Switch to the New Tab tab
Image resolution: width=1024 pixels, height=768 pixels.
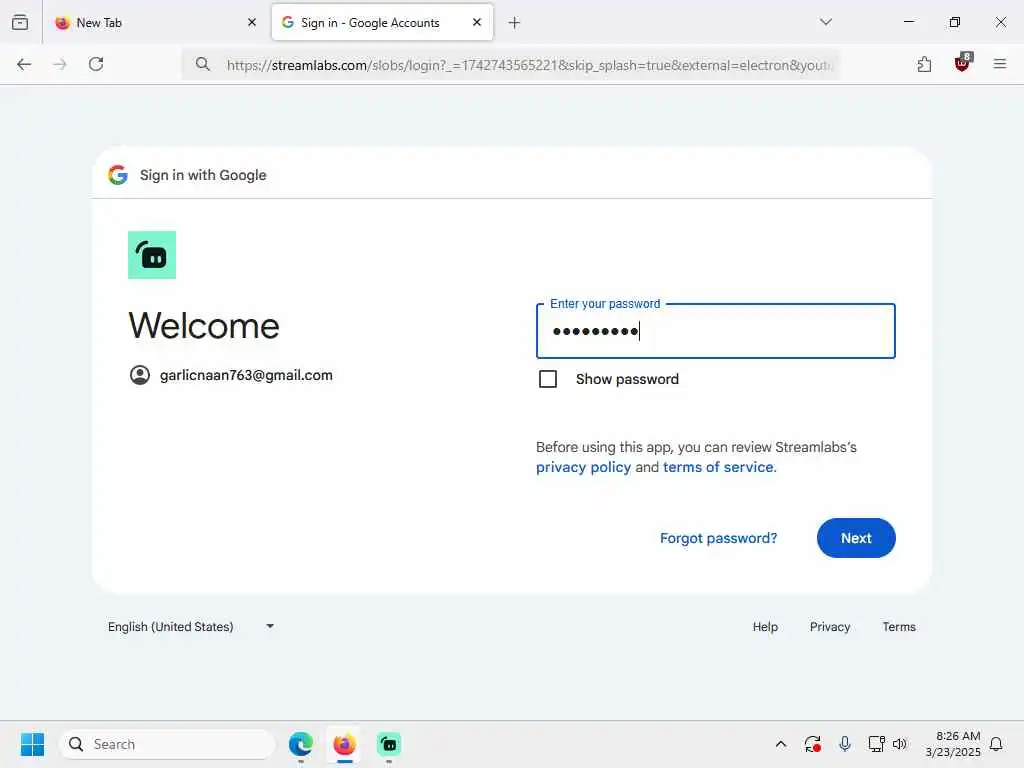[x=156, y=23]
